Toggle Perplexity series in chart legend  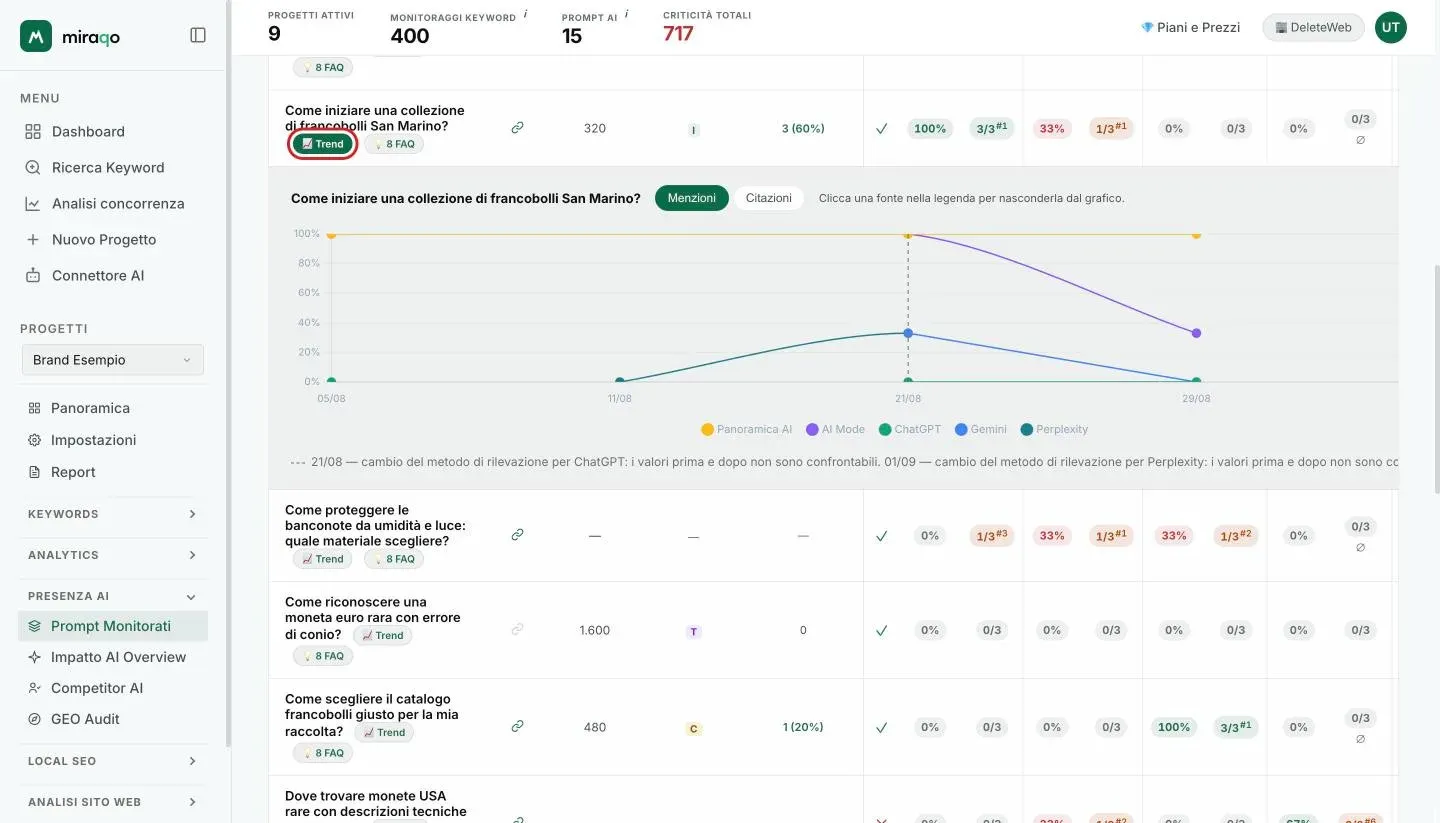[1054, 429]
